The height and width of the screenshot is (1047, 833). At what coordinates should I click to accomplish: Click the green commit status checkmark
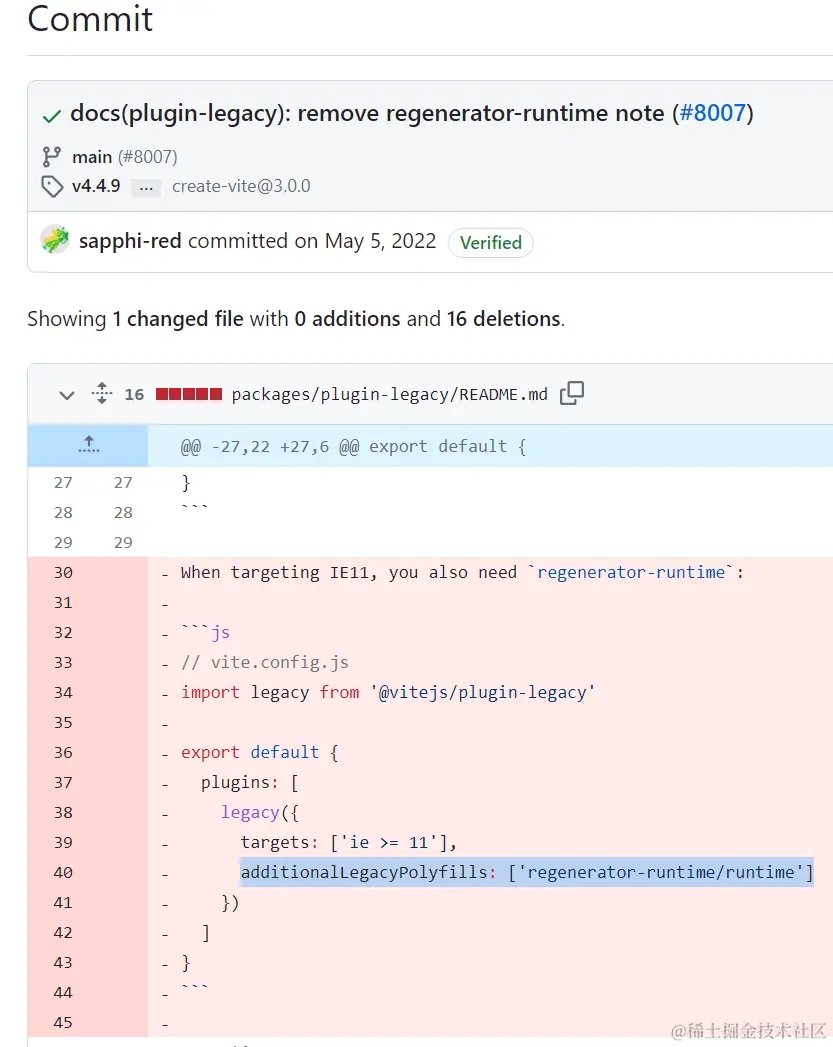pyautogui.click(x=51, y=116)
